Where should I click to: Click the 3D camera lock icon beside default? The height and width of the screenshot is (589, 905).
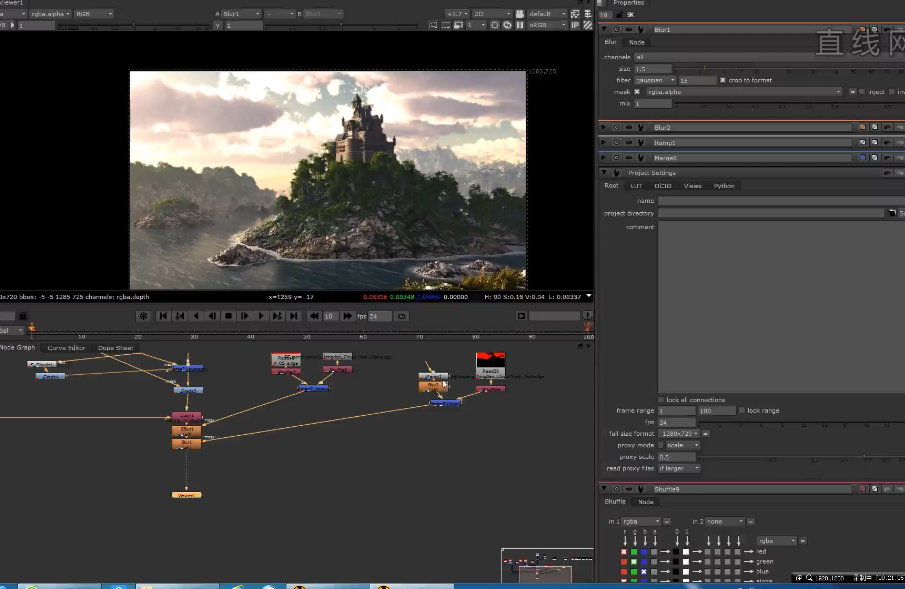click(519, 14)
